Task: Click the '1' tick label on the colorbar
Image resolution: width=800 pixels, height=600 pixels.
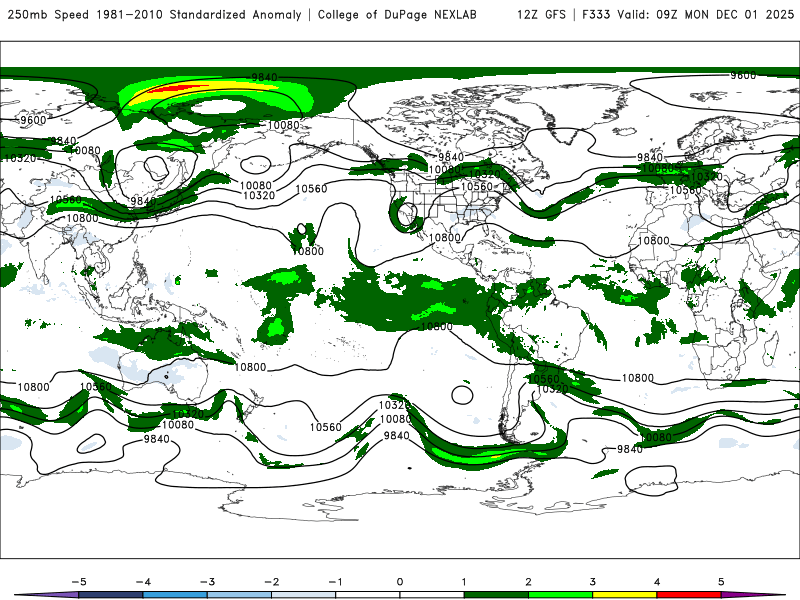Action: [x=464, y=582]
